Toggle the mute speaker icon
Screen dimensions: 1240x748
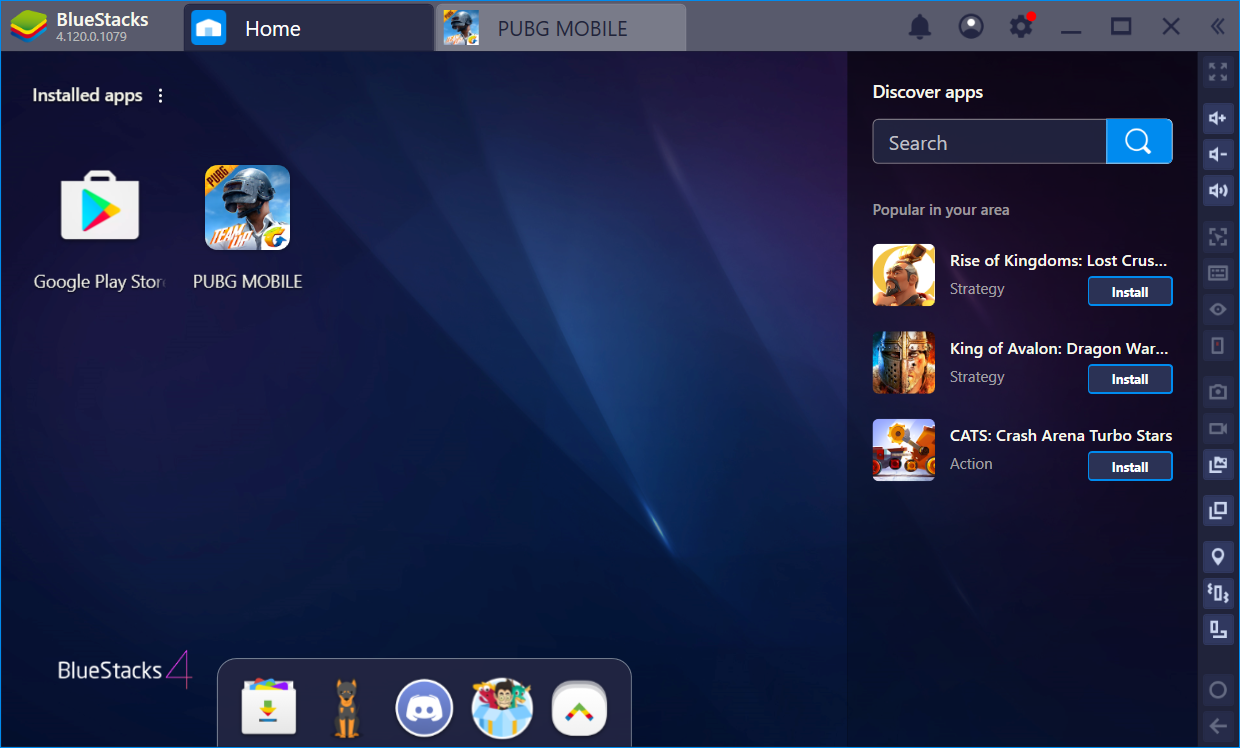[x=1217, y=190]
